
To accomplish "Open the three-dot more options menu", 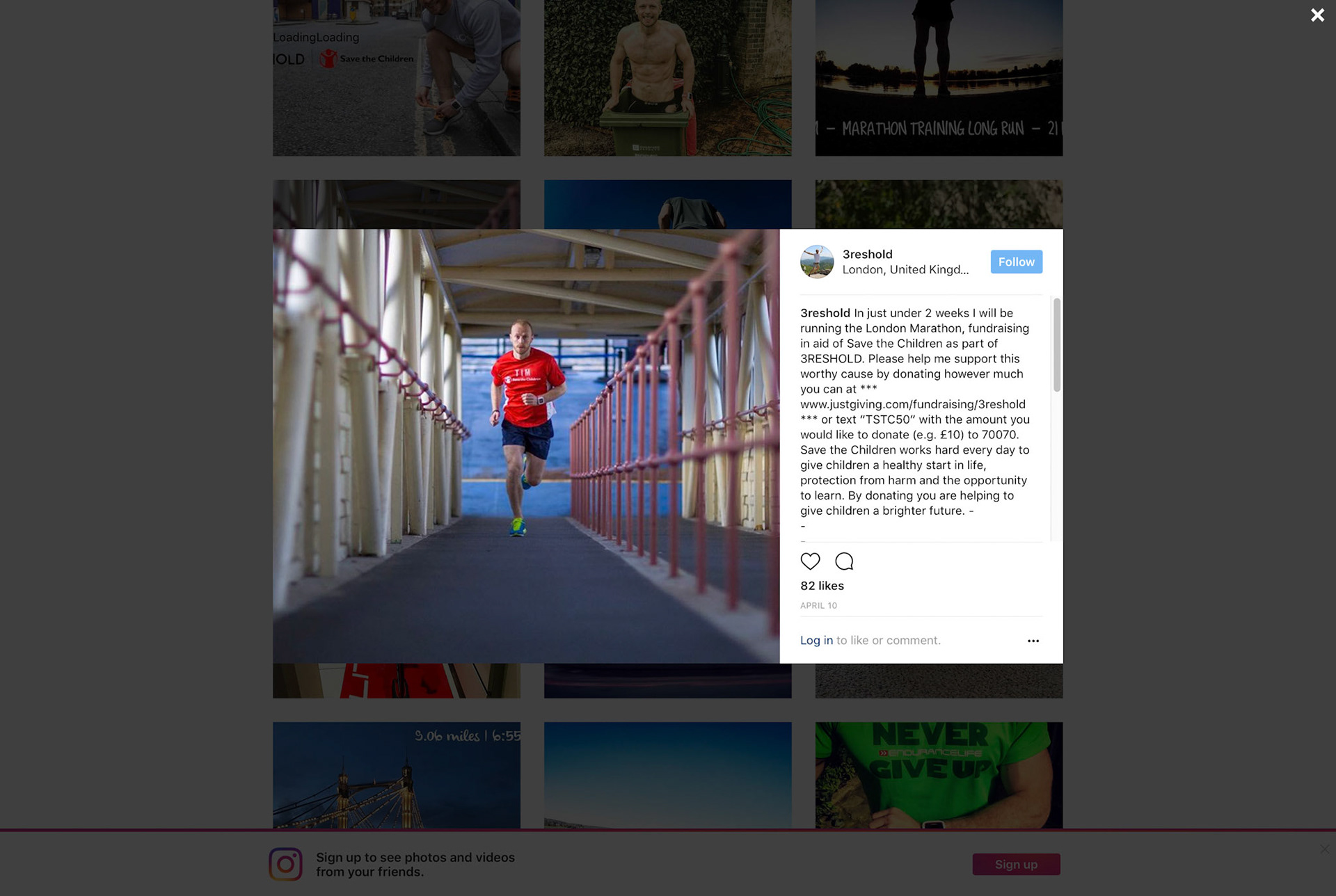I will (1033, 641).
